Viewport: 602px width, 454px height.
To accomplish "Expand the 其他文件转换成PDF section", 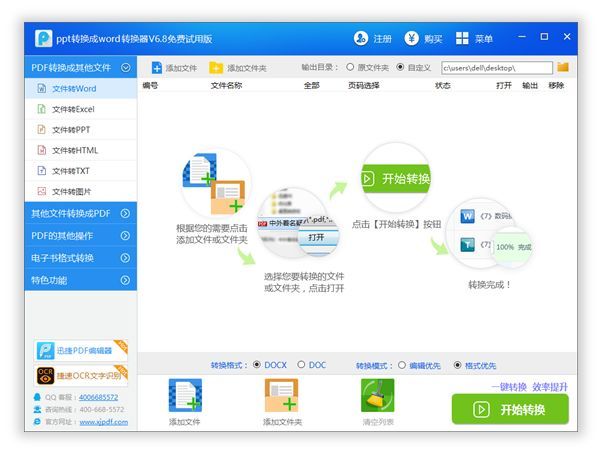I will pos(125,213).
